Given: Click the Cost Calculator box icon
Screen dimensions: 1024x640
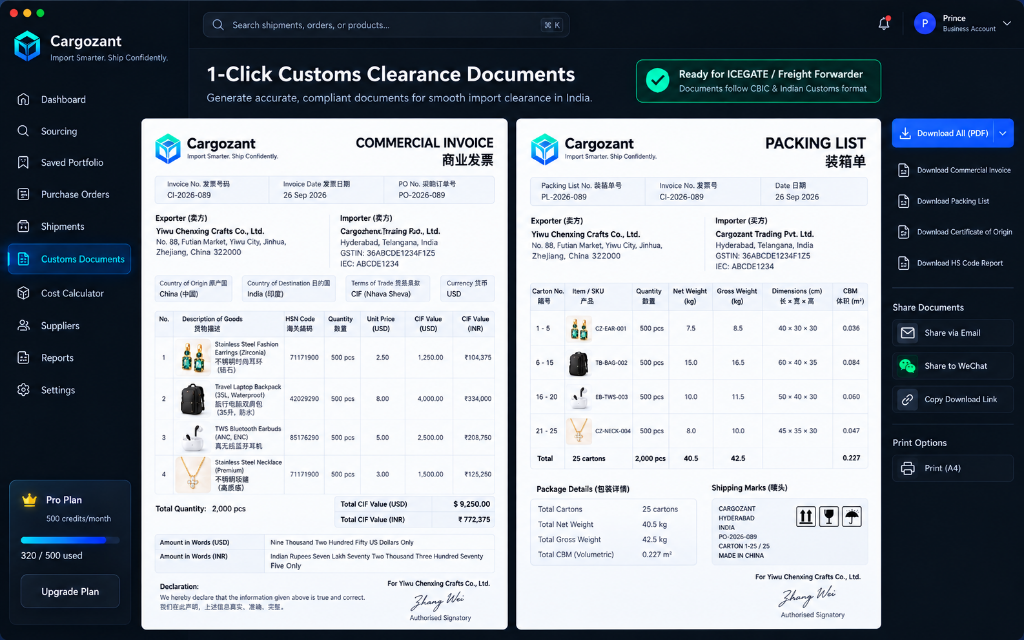Looking at the screenshot, I should (24, 293).
